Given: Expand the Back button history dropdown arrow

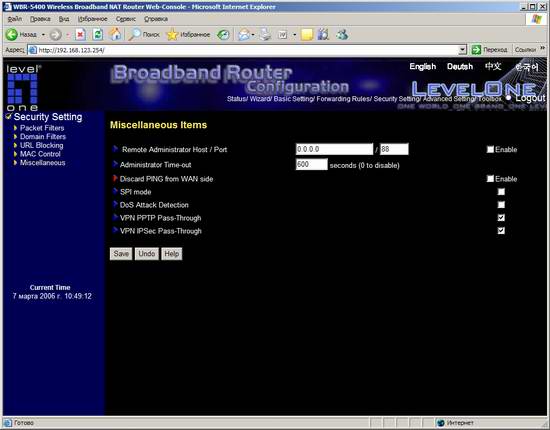Looking at the screenshot, I should [43, 34].
